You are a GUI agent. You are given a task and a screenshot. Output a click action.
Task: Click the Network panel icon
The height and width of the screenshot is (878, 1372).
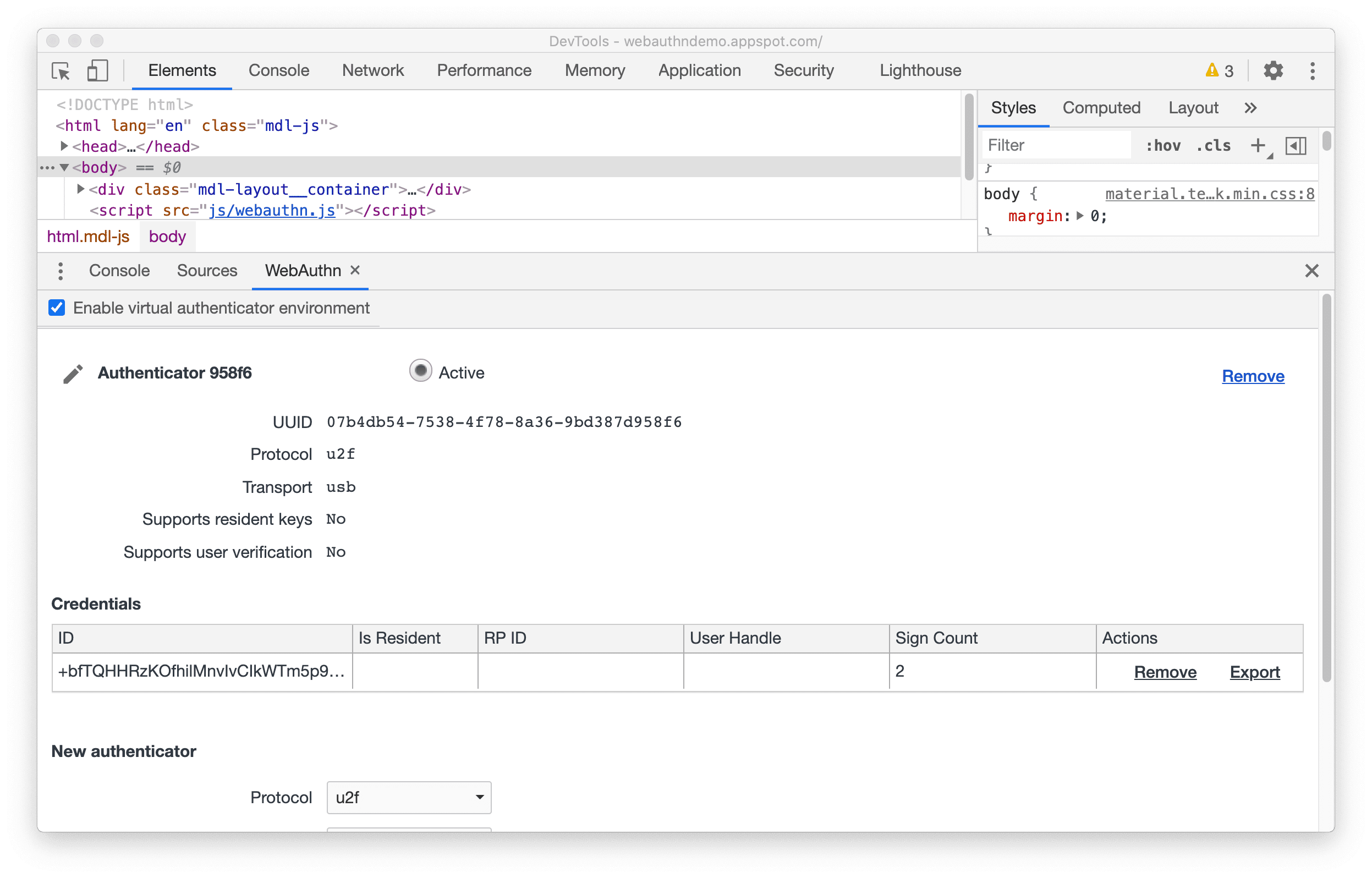pyautogui.click(x=370, y=70)
